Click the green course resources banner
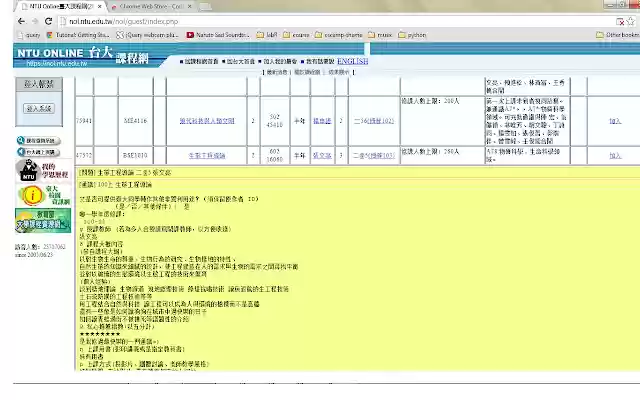The width and height of the screenshot is (640, 400). [39, 222]
